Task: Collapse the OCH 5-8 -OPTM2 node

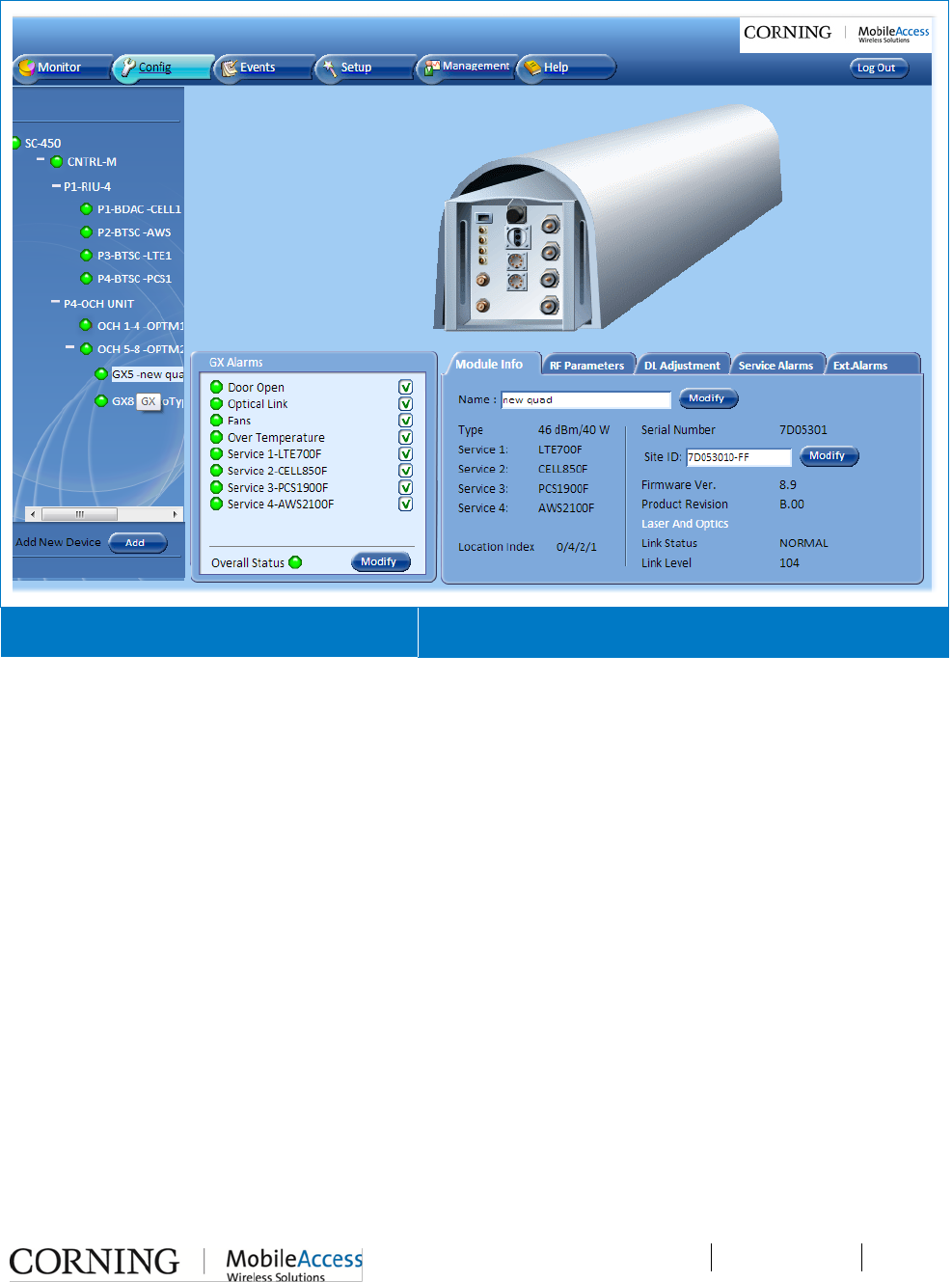Action: [x=69, y=347]
